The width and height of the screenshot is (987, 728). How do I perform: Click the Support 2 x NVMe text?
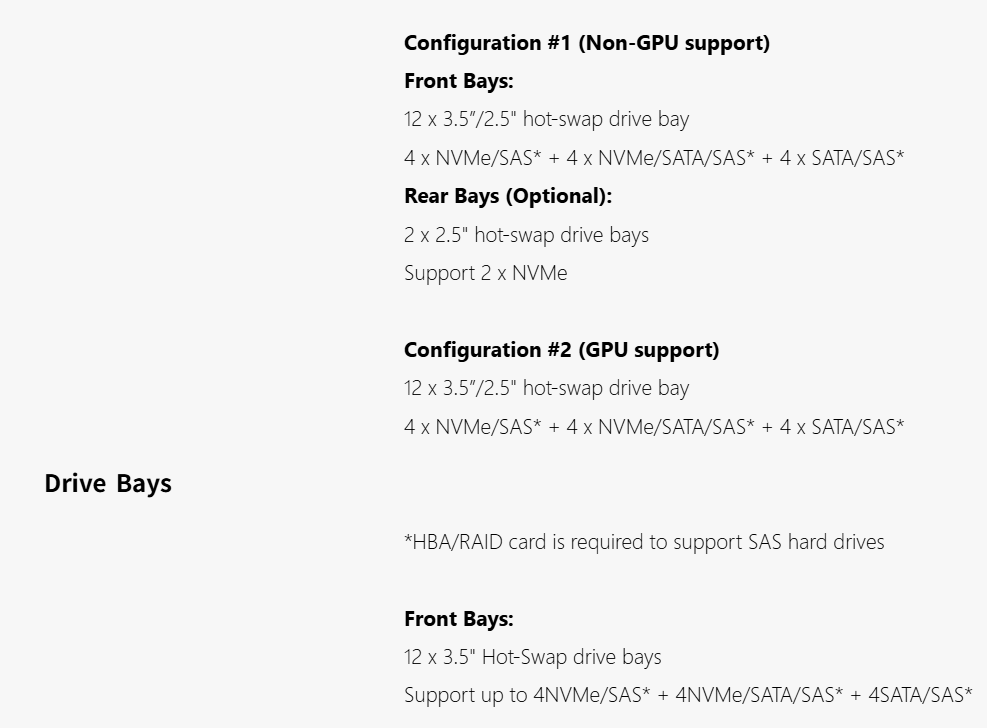[x=485, y=273]
